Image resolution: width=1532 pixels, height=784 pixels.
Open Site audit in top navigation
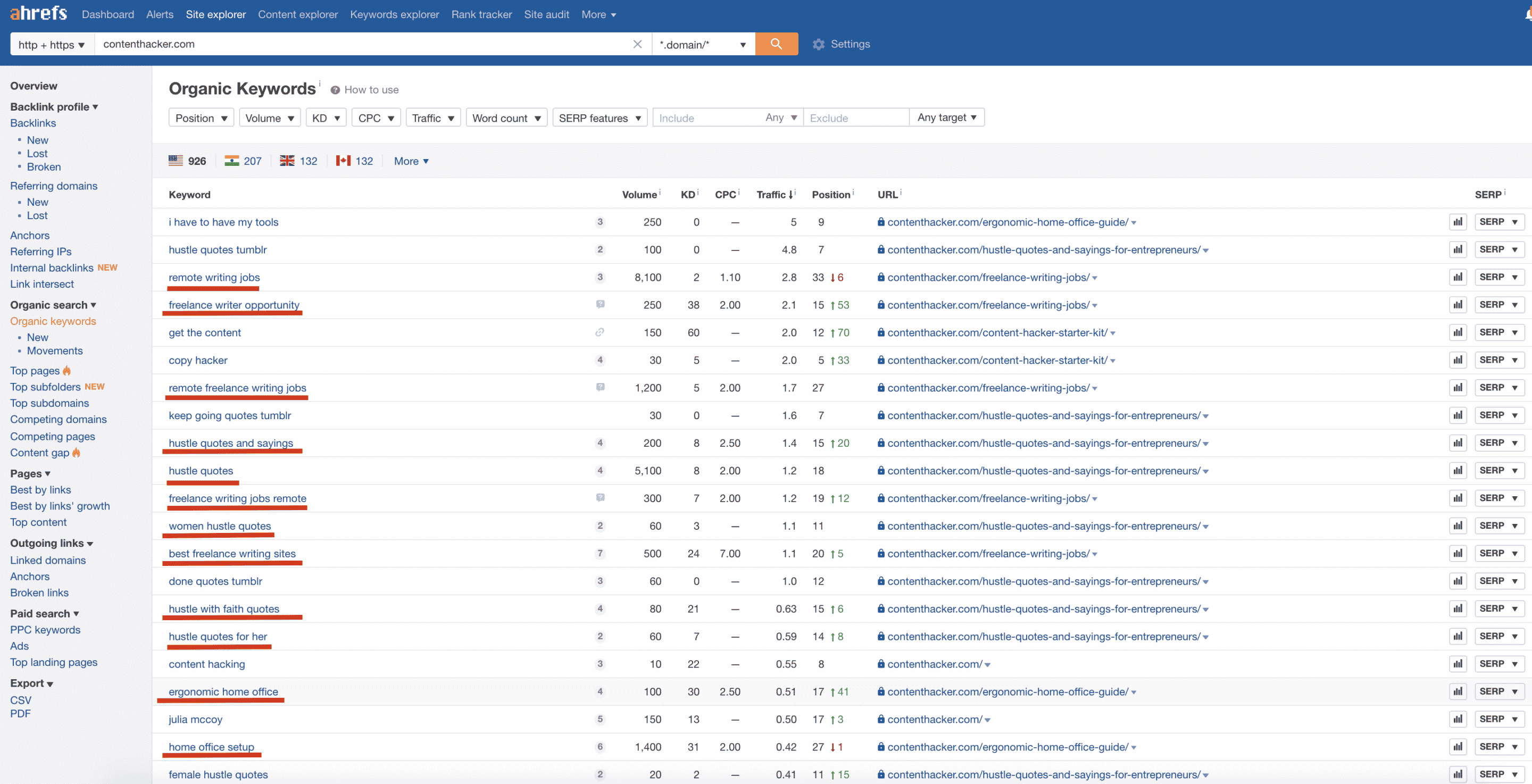[x=546, y=14]
